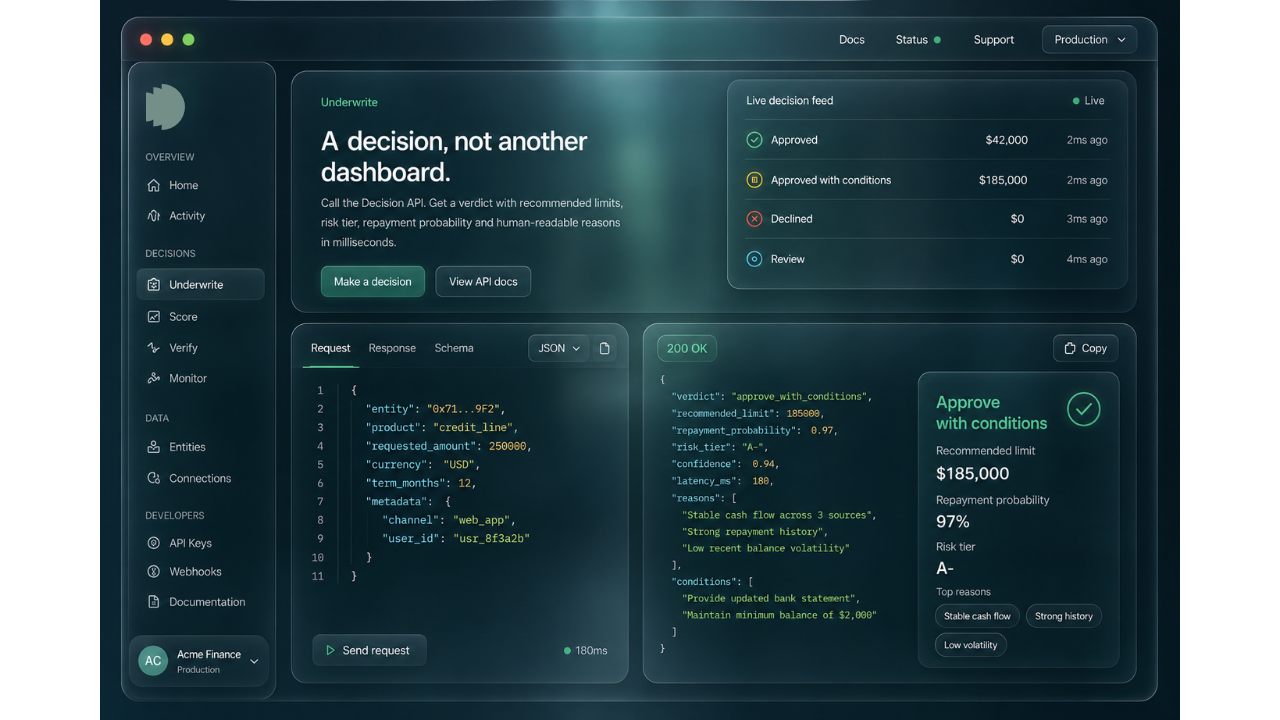
Task: Click the Score chart icon
Action: 153,316
